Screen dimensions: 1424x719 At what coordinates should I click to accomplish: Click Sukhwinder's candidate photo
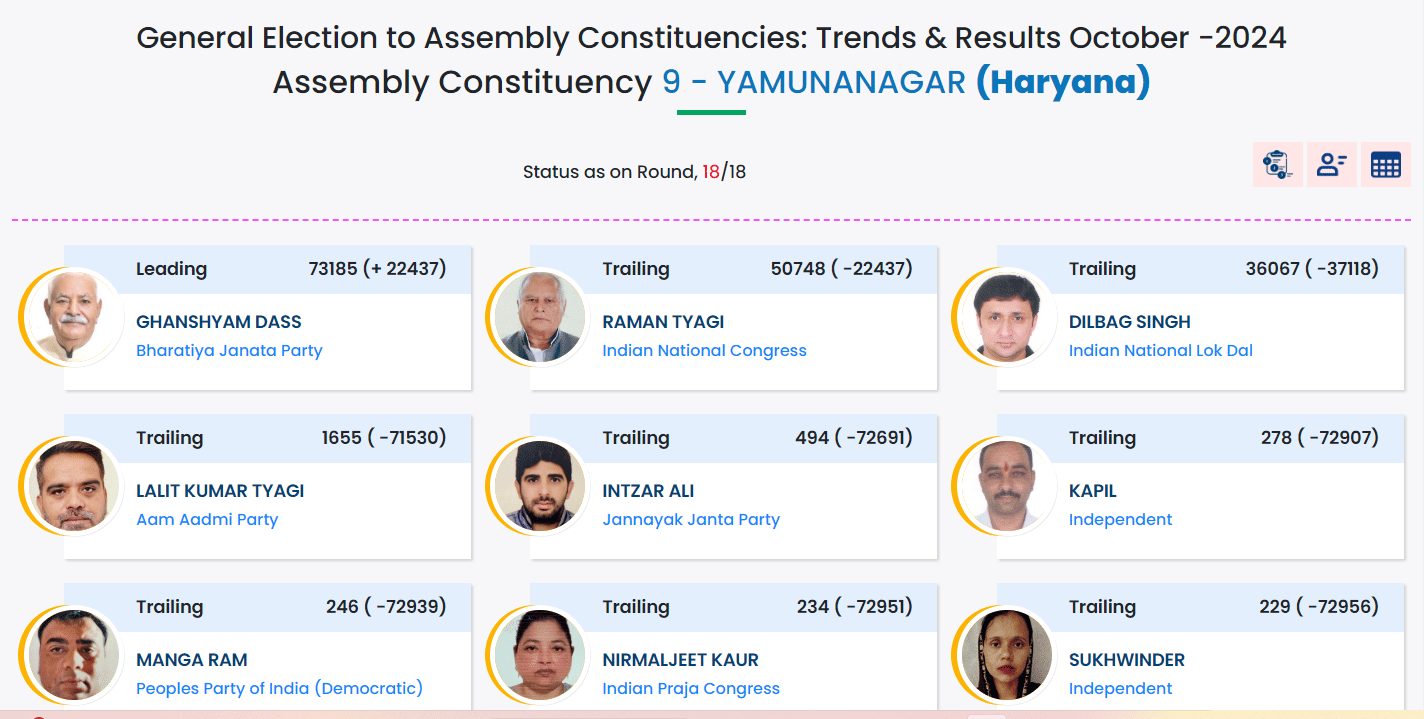coord(1005,656)
